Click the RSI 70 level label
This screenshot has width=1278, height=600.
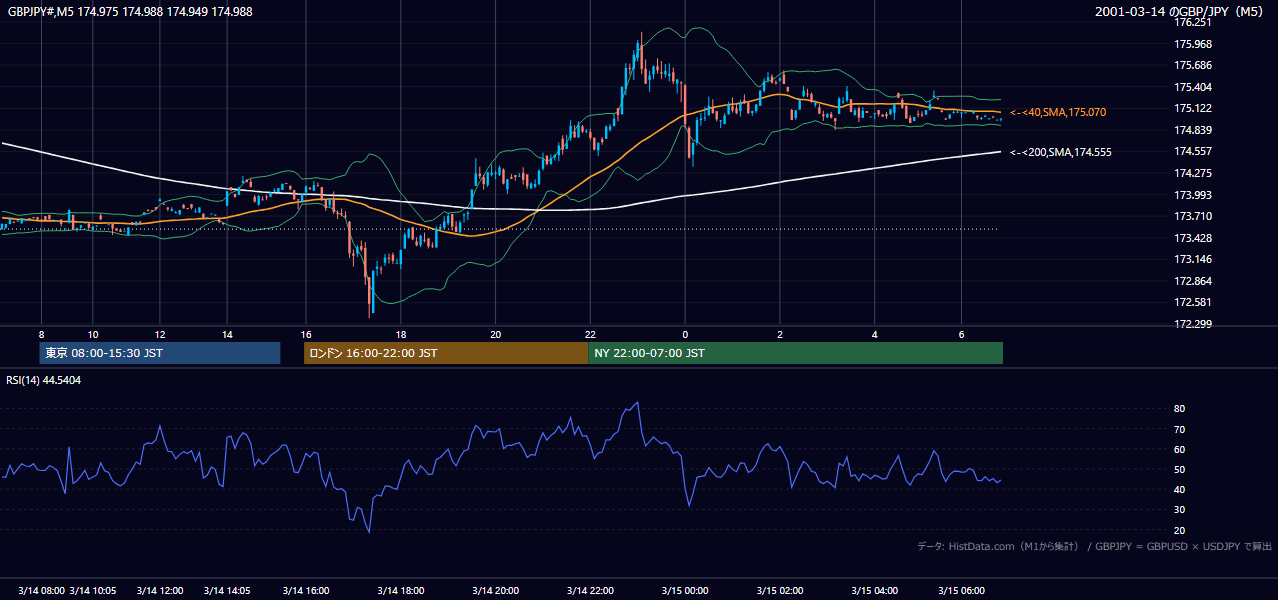pyautogui.click(x=1179, y=429)
